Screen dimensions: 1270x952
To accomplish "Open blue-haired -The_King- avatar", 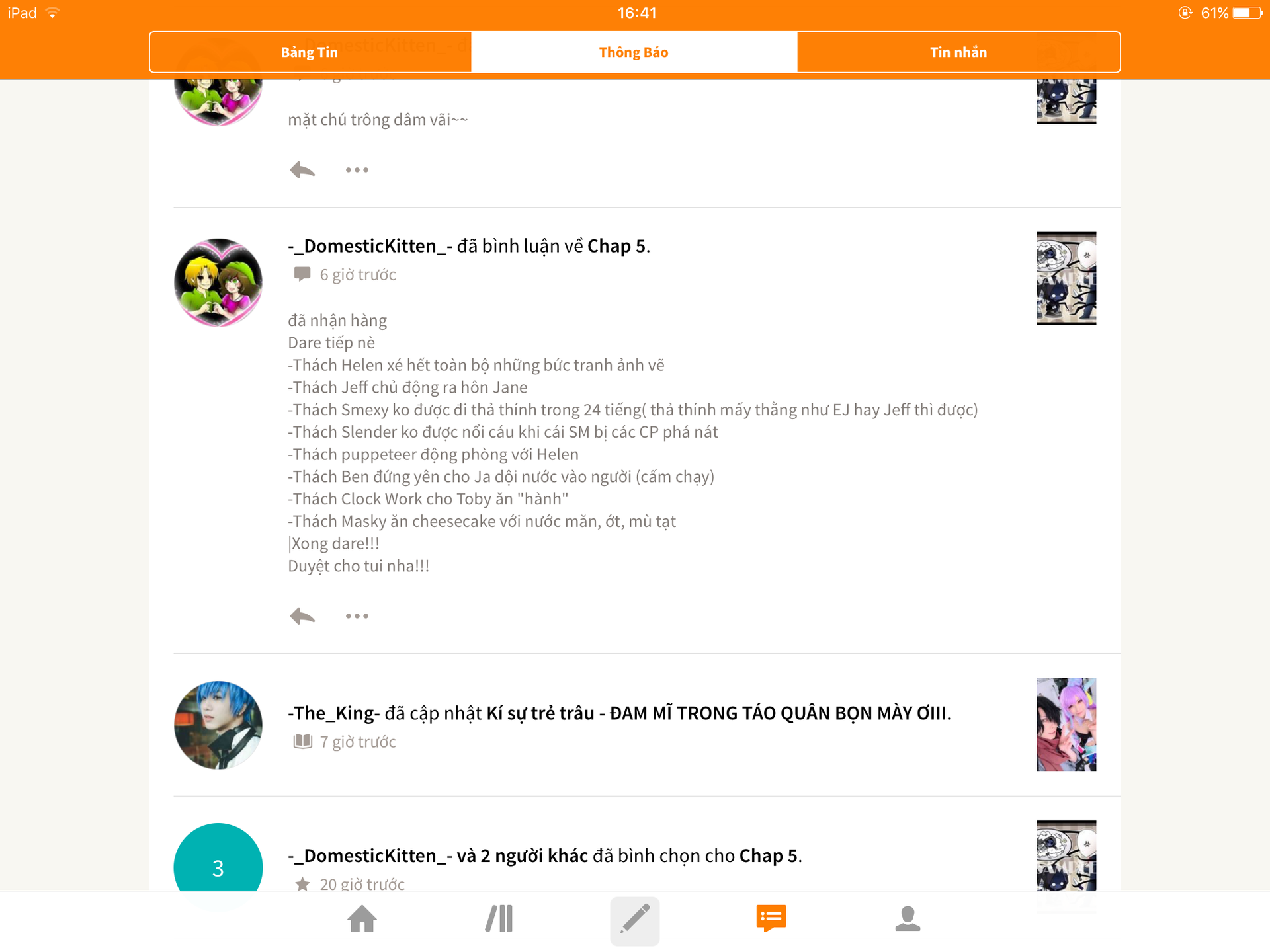I will (218, 725).
